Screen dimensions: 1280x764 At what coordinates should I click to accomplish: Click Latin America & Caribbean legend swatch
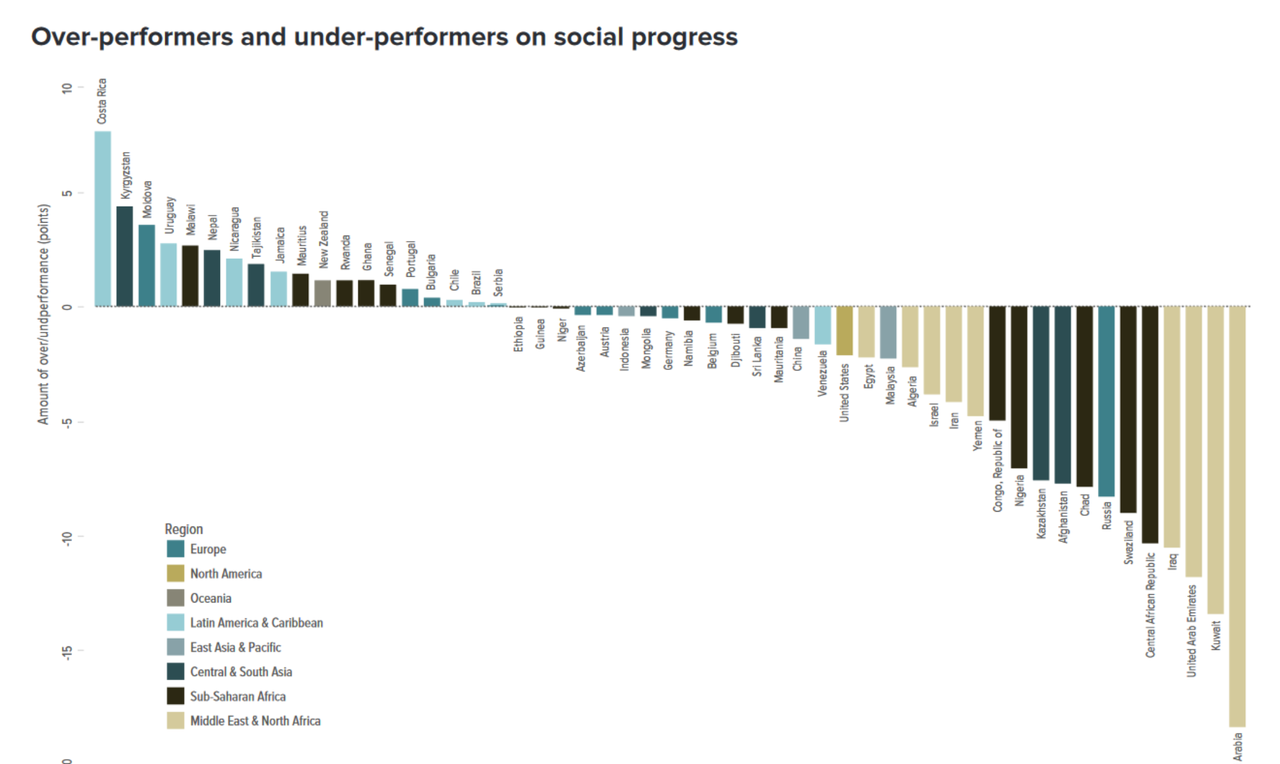tap(176, 623)
